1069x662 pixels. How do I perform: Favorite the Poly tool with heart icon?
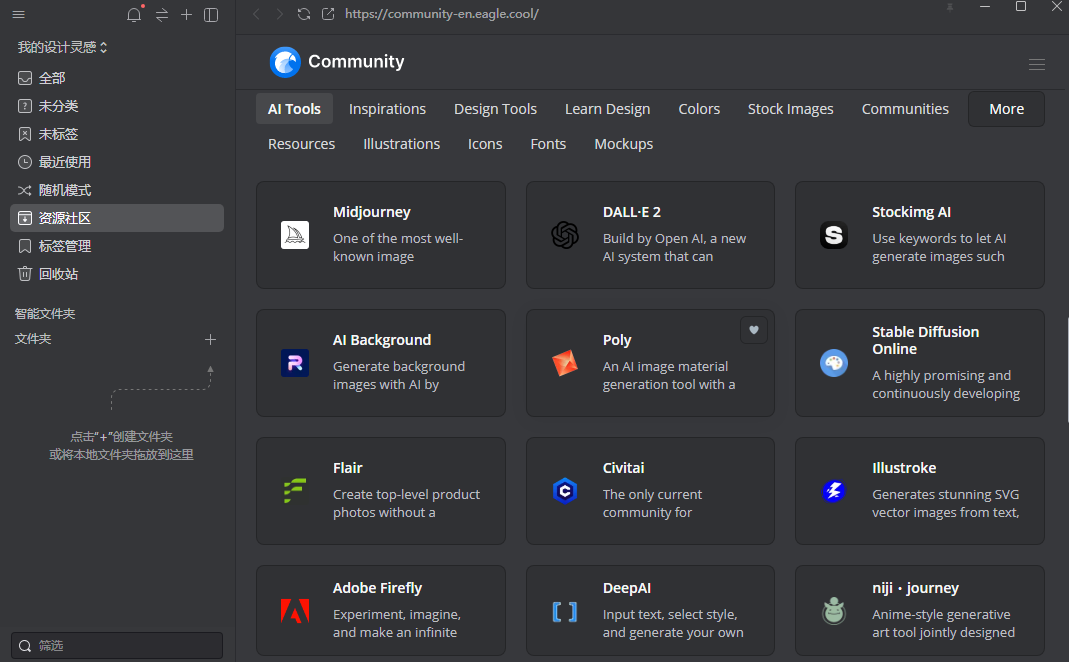point(754,330)
